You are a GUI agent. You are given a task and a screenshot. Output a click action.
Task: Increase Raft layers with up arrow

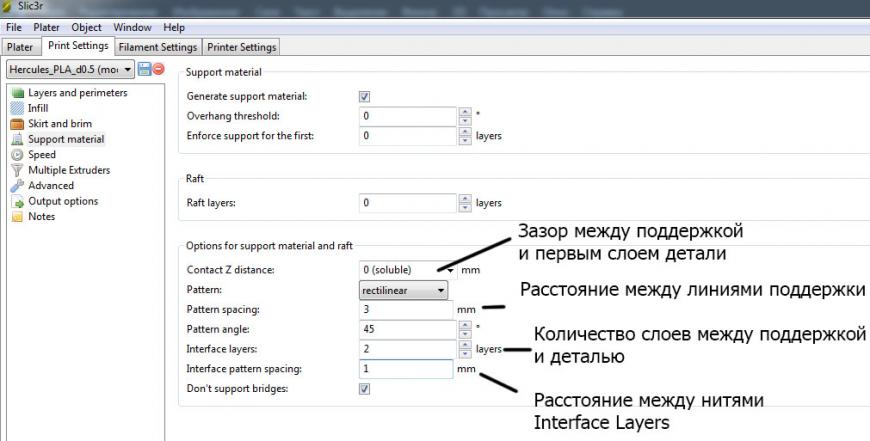[x=465, y=199]
